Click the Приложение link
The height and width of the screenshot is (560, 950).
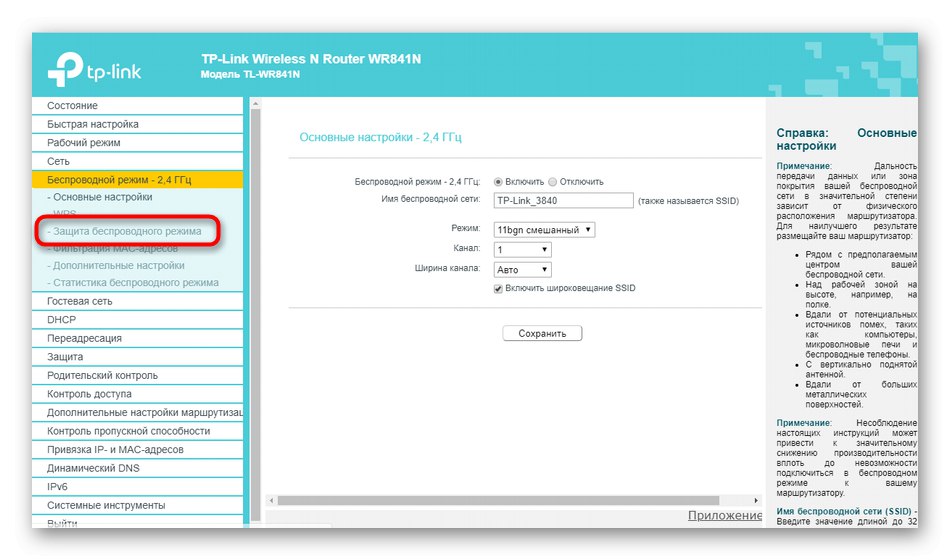pyautogui.click(x=725, y=516)
